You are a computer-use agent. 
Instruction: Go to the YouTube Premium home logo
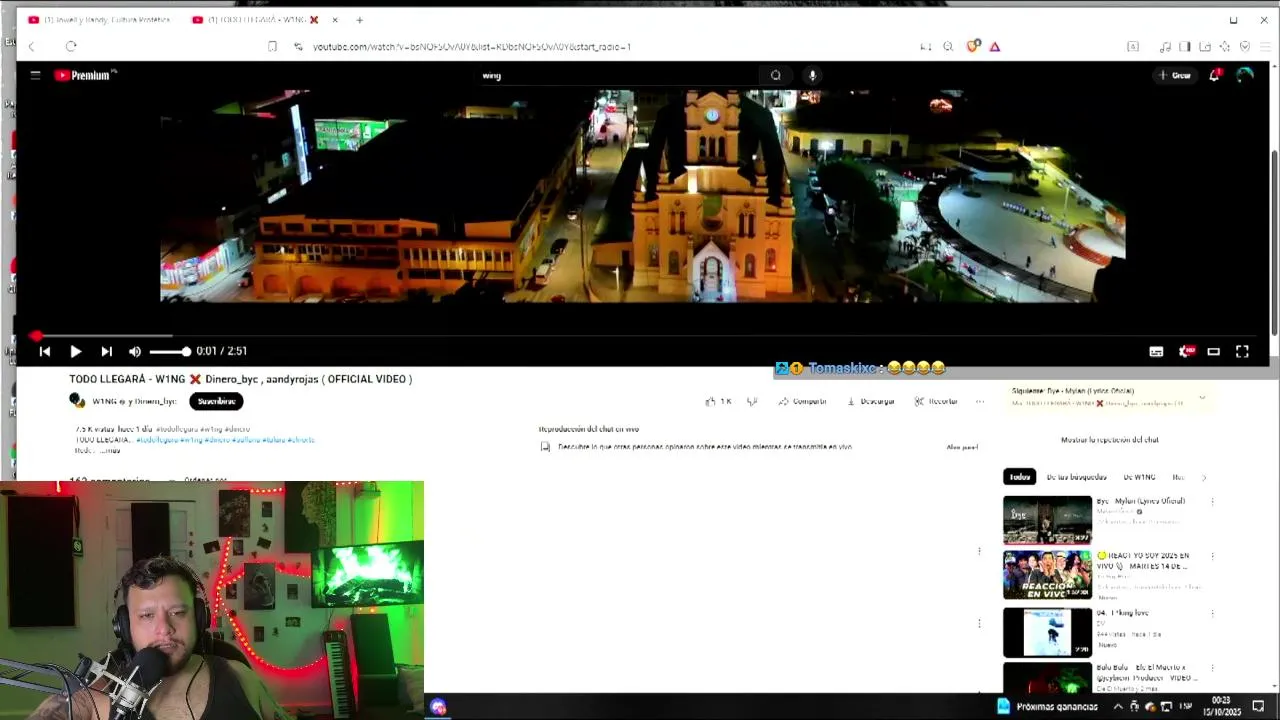[x=85, y=75]
